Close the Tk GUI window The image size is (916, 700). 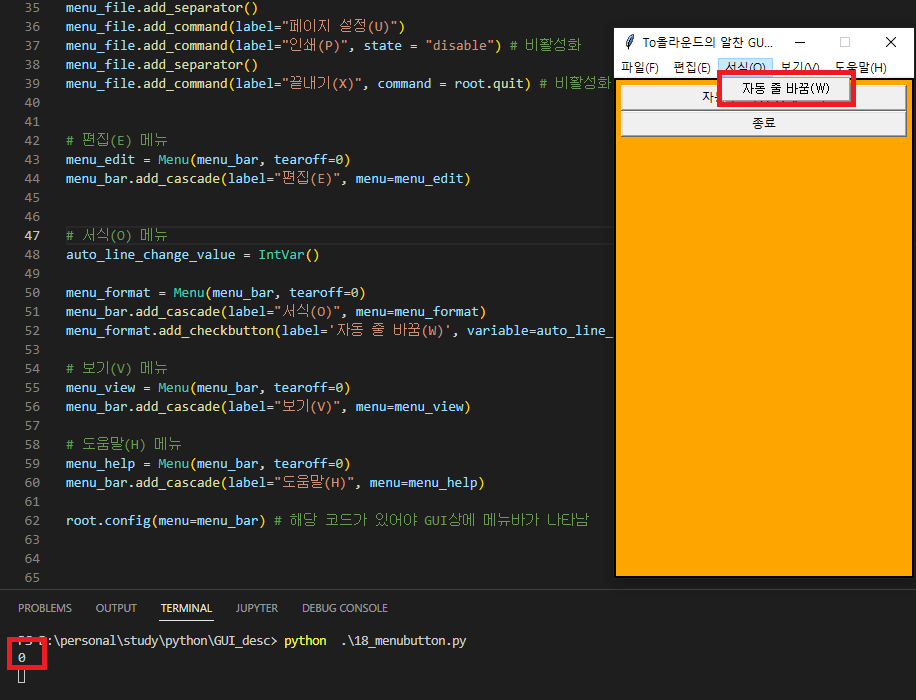pyautogui.click(x=890, y=42)
